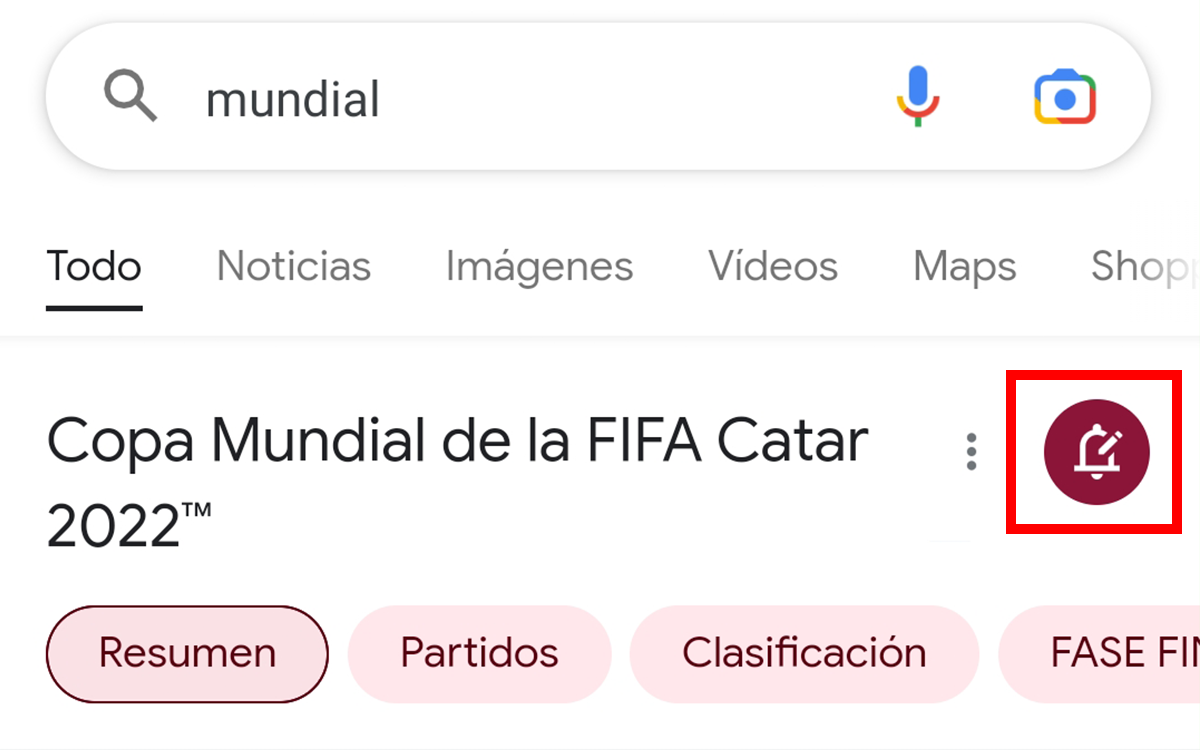
Task: Select the Resumen chip
Action: tap(187, 653)
